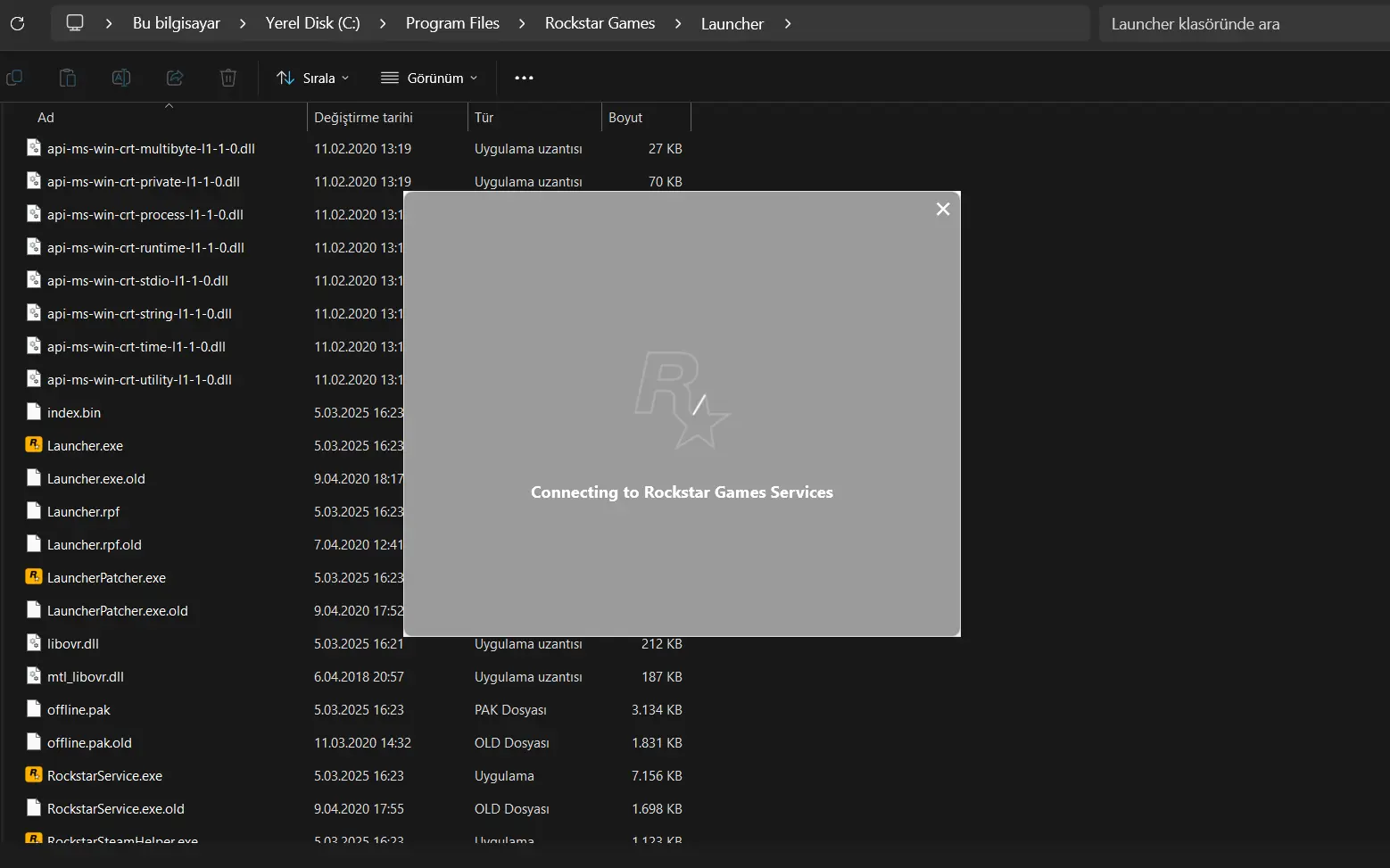This screenshot has height=868, width=1390.
Task: Select the Launcher.exe file name
Action: pyautogui.click(x=85, y=446)
